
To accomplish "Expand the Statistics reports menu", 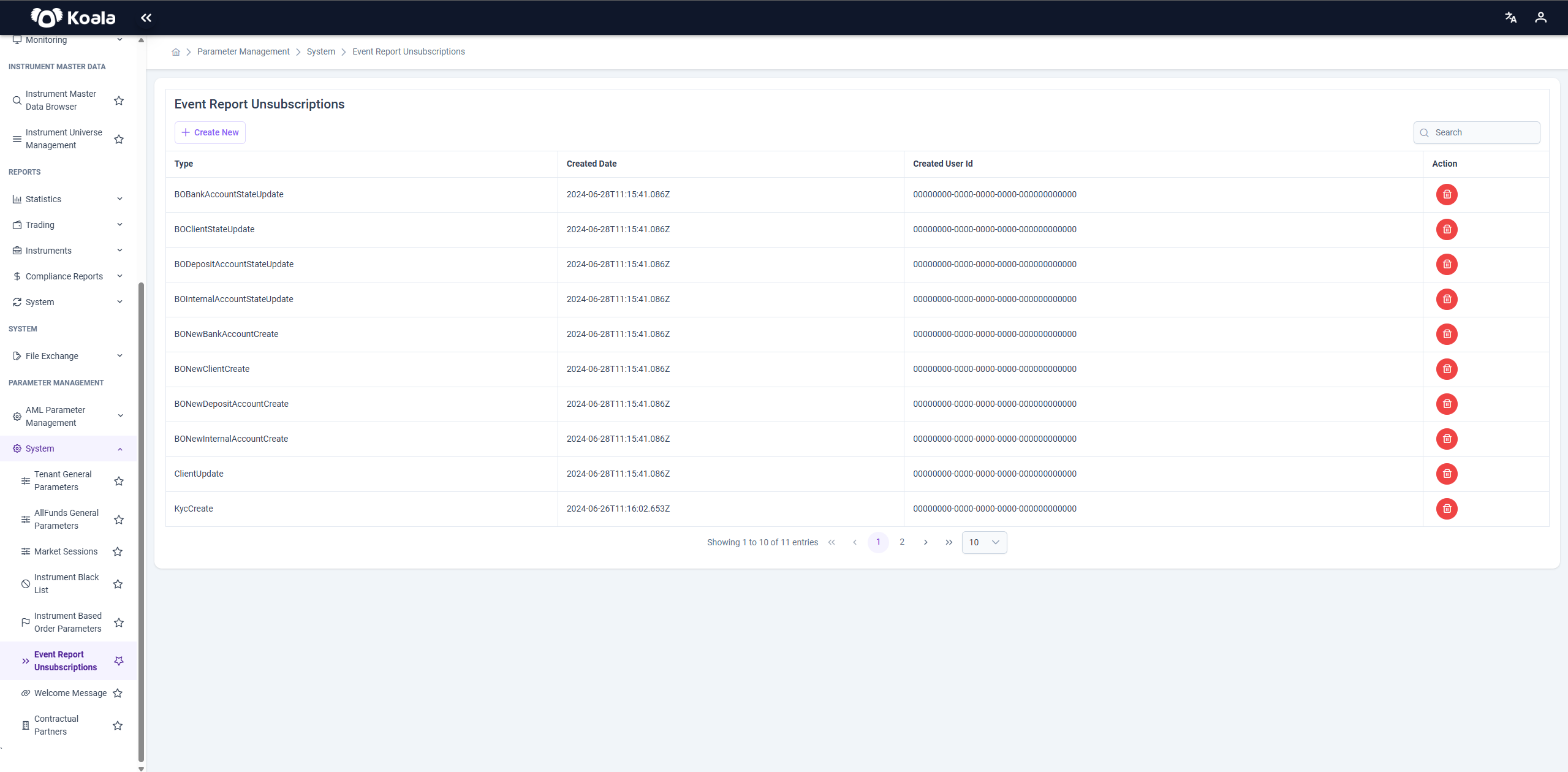I will click(x=68, y=199).
